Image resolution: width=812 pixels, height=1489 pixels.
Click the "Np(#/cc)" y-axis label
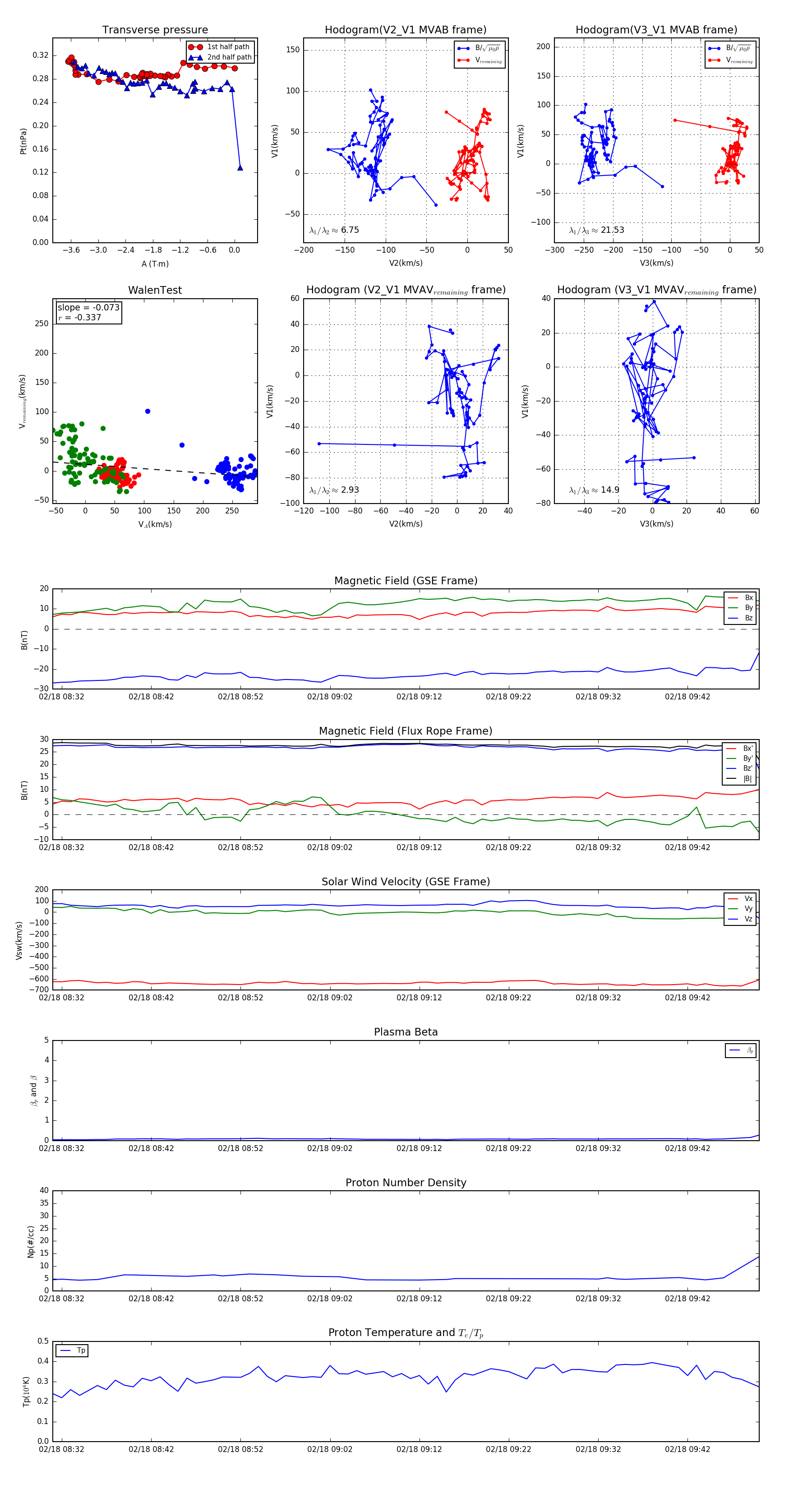click(31, 1241)
